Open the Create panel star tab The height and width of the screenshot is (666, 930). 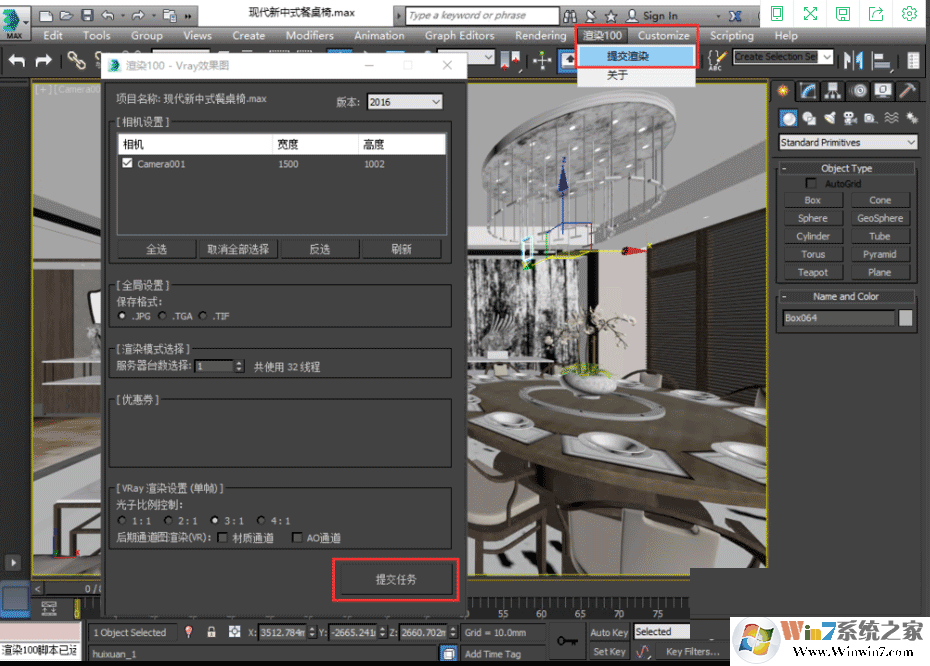pyautogui.click(x=784, y=90)
